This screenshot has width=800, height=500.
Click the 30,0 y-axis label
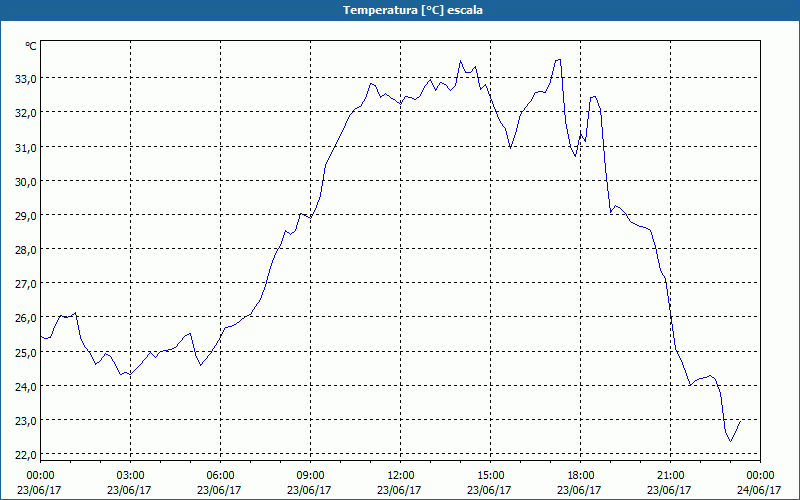24,182
